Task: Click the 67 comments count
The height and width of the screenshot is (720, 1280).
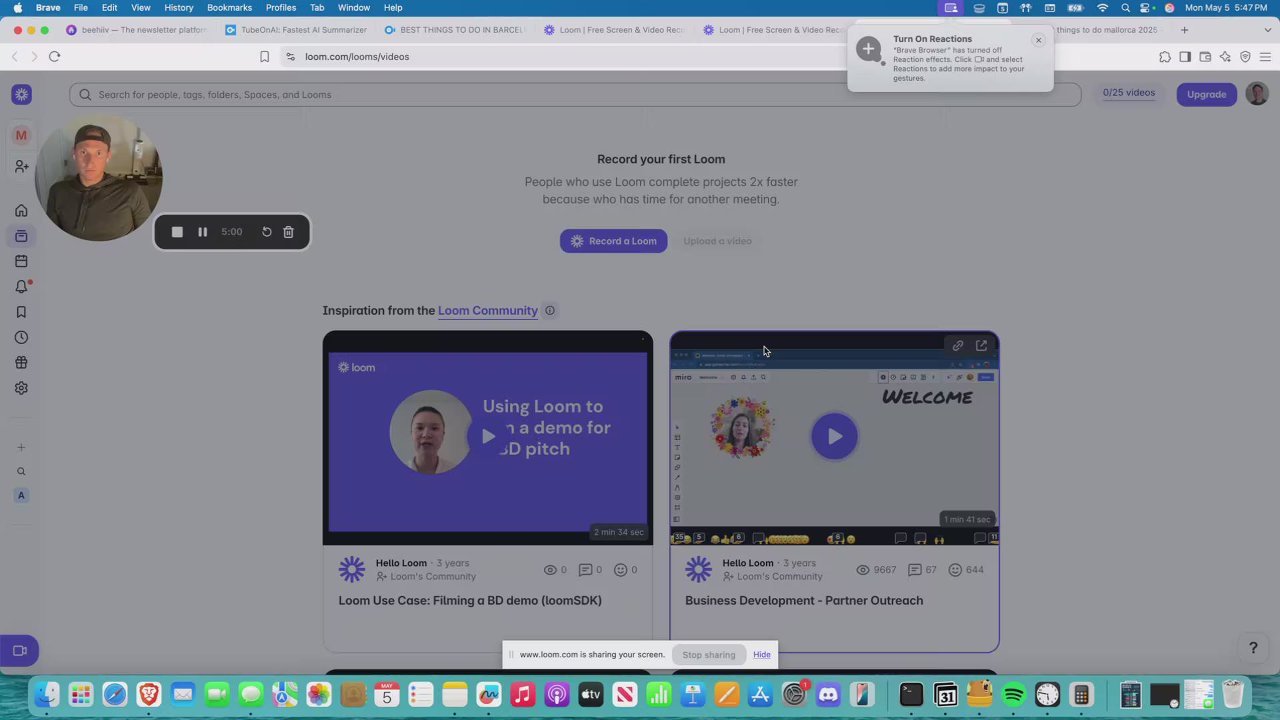Action: [x=922, y=570]
